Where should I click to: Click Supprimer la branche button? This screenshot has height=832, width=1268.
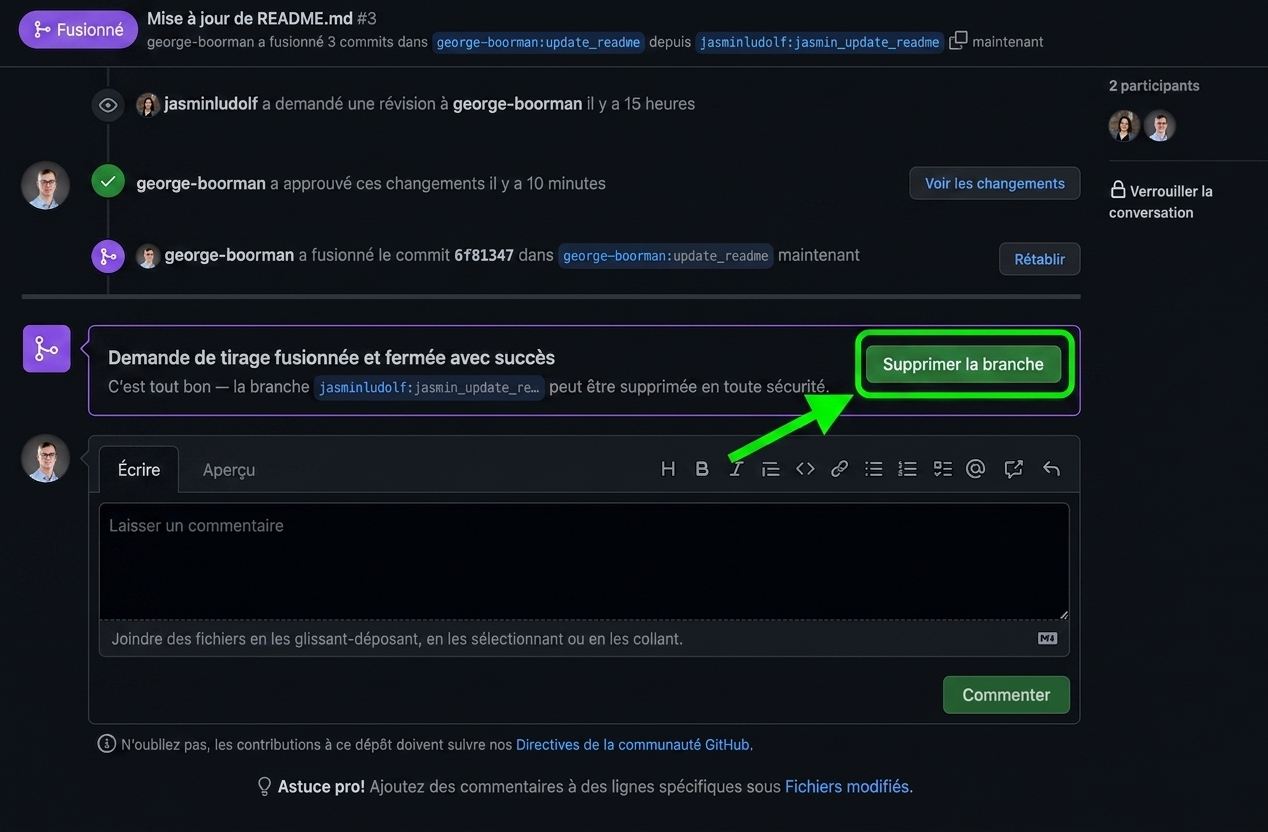pos(963,364)
